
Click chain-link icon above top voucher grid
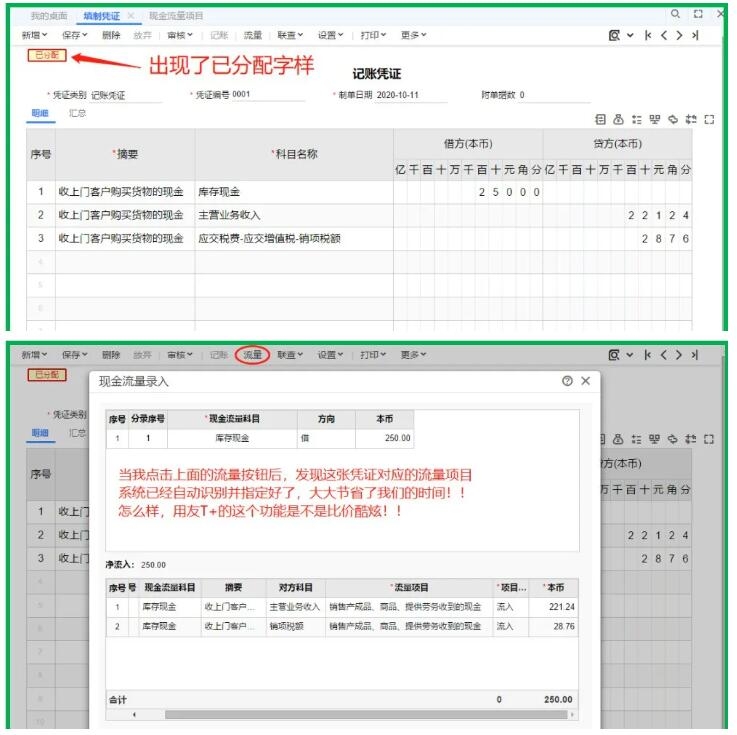tap(673, 119)
